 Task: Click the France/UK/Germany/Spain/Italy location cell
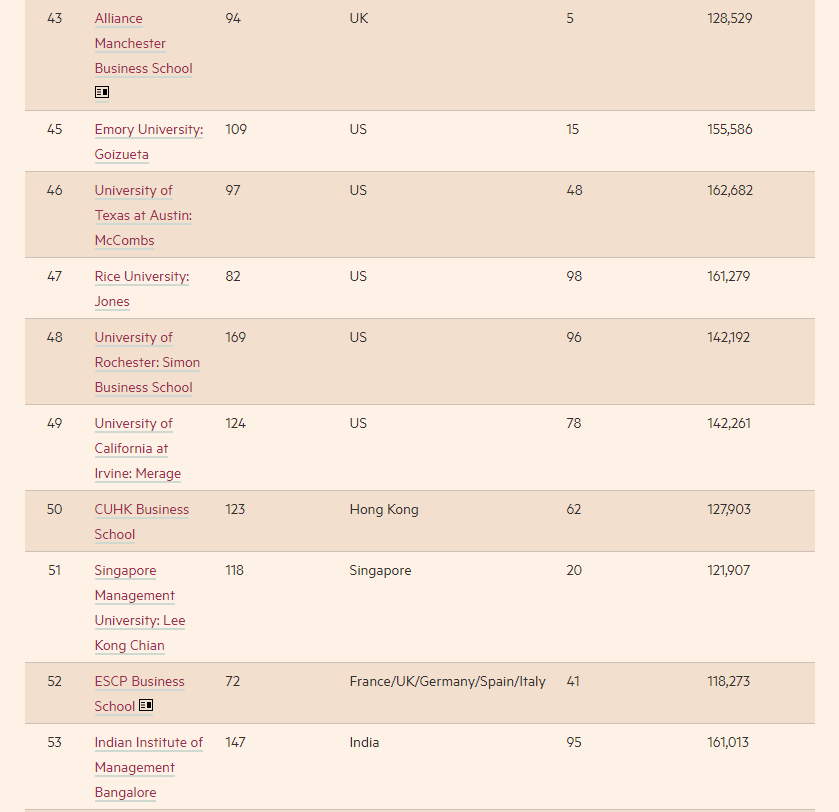coord(447,681)
